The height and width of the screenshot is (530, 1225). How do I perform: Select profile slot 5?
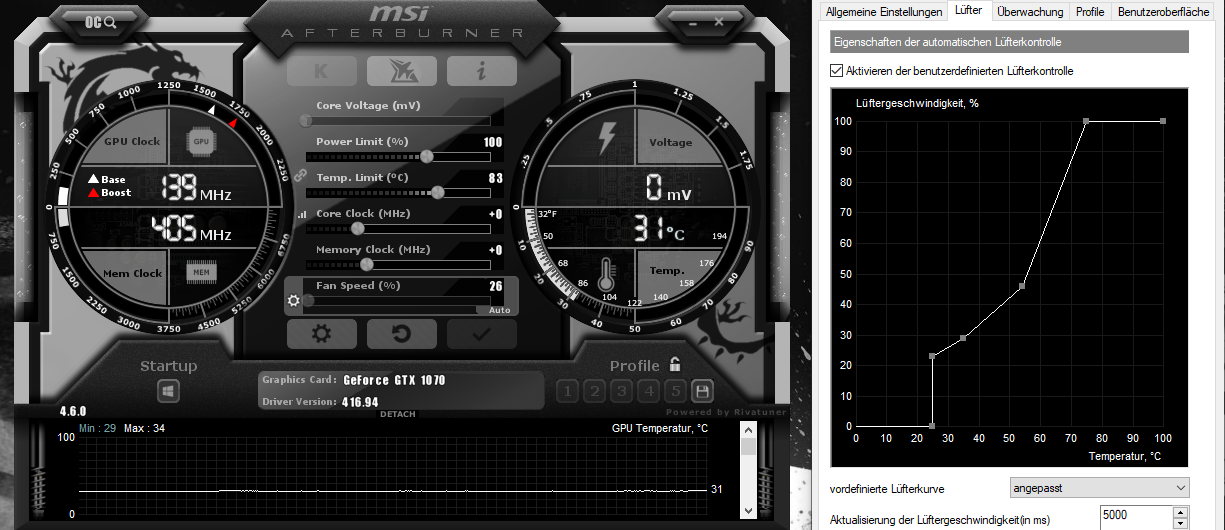coord(676,391)
